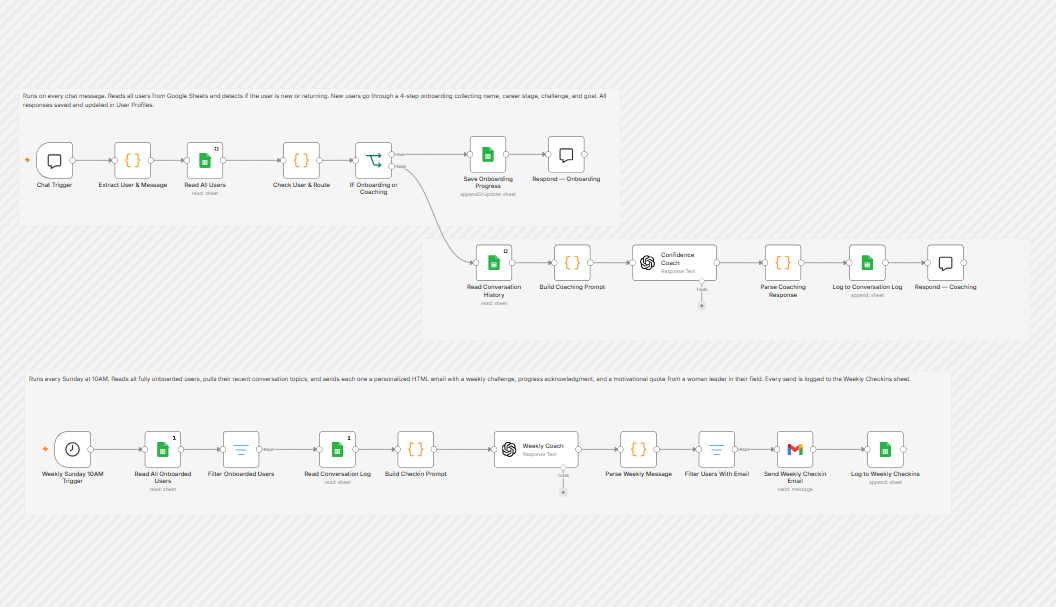The width and height of the screenshot is (1056, 607).
Task: Click the true output of IF Onboarding node
Action: 392,154
